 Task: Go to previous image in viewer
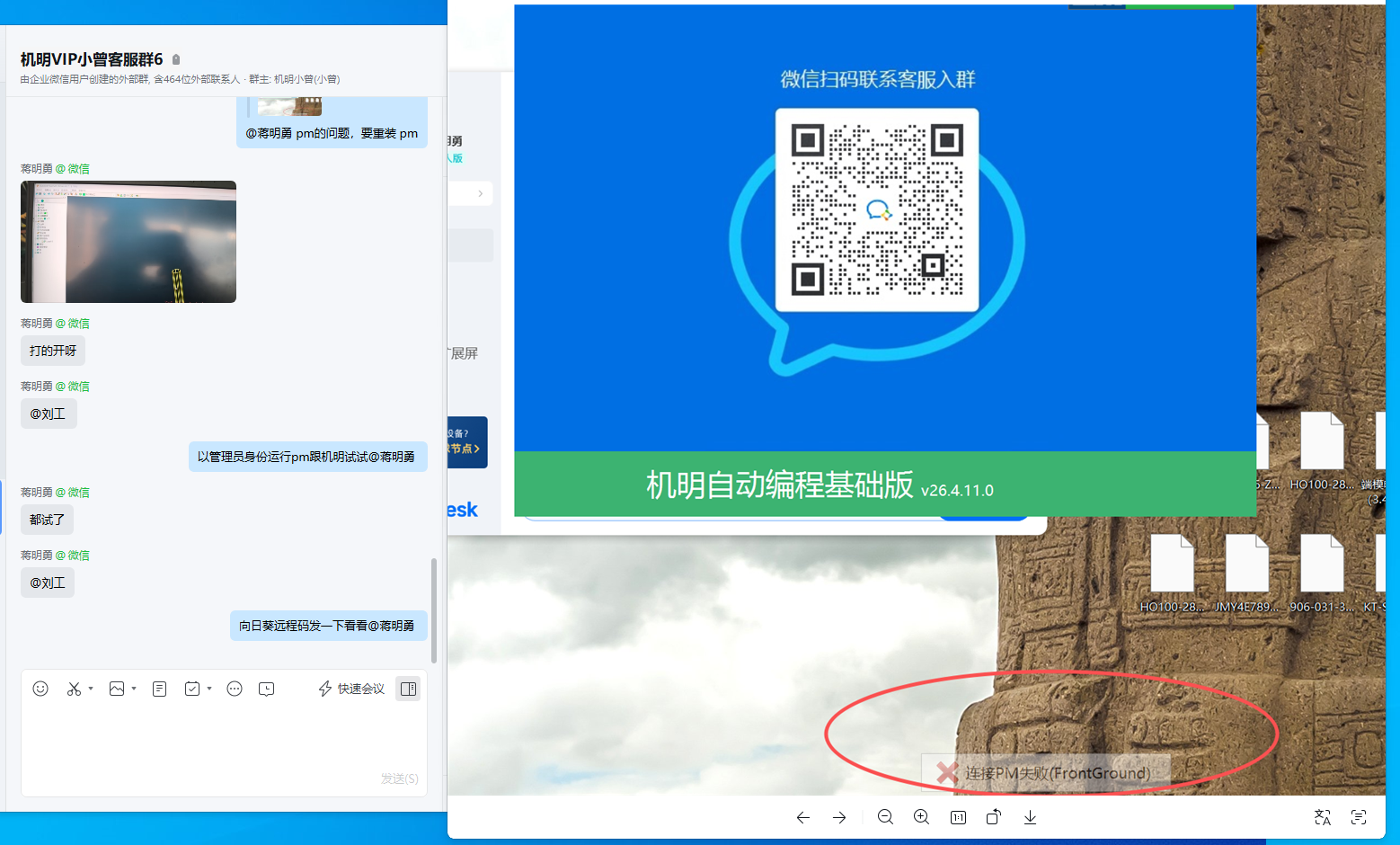803,817
